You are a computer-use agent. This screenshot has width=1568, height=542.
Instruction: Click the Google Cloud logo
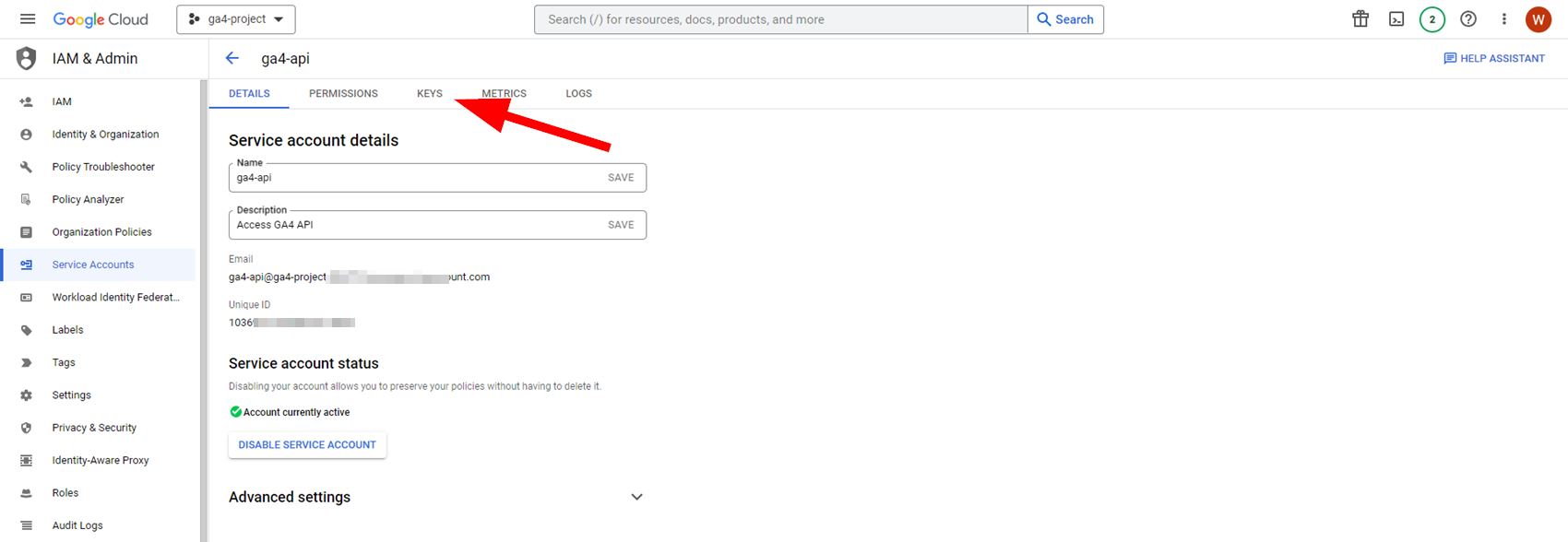[101, 19]
